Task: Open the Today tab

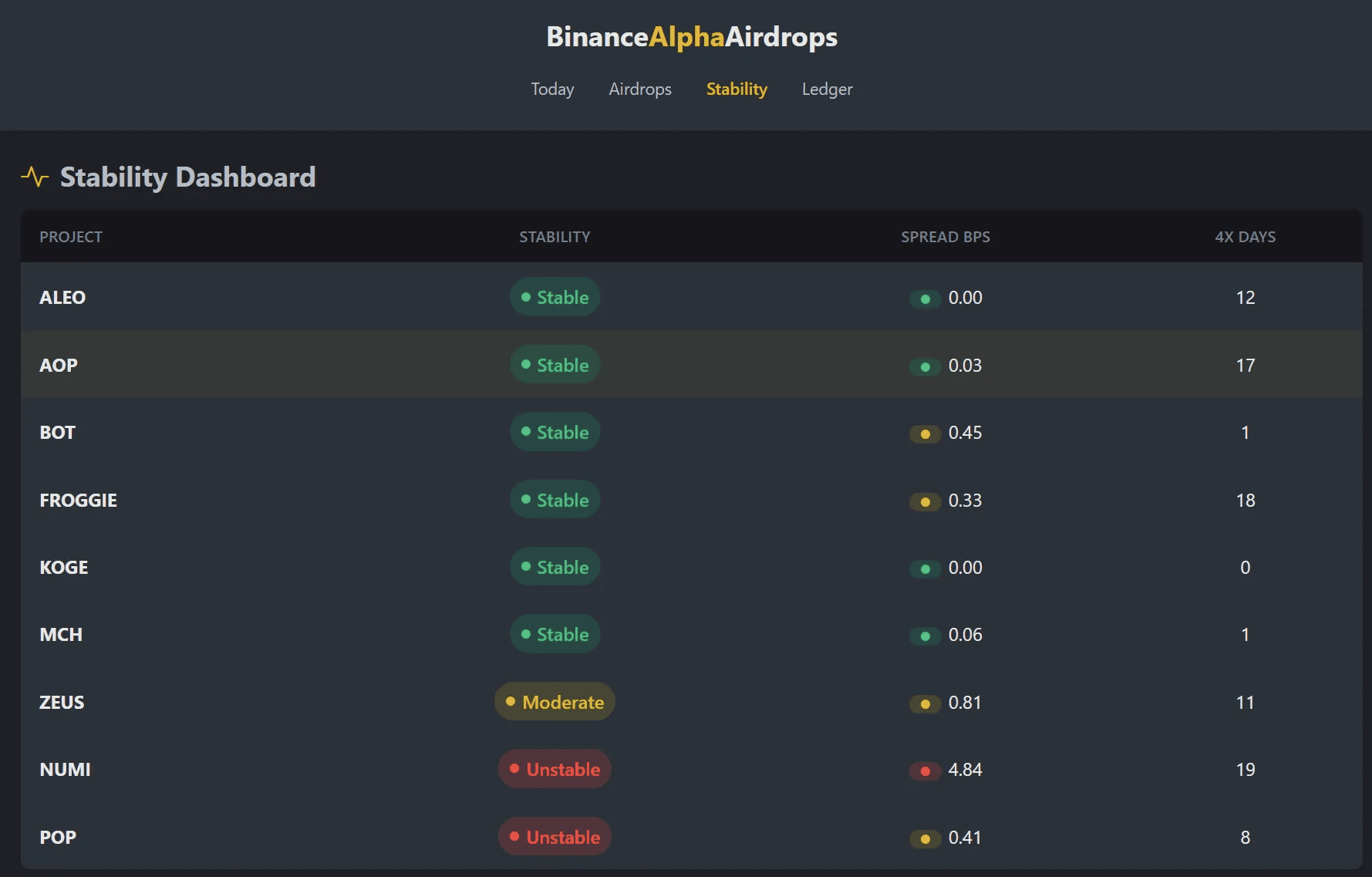Action: pyautogui.click(x=552, y=89)
